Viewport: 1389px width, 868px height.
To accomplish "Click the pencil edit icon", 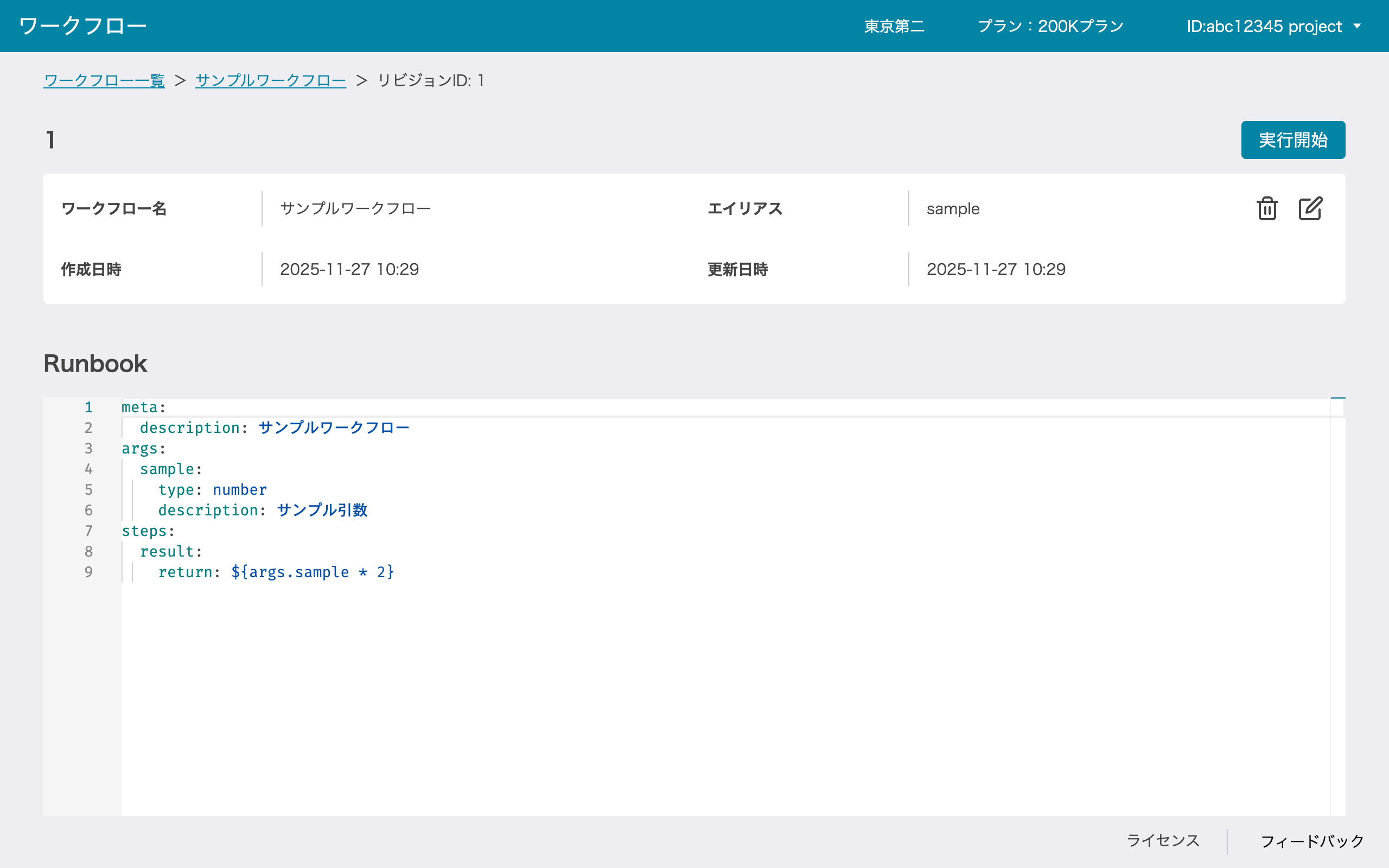I will point(1310,208).
